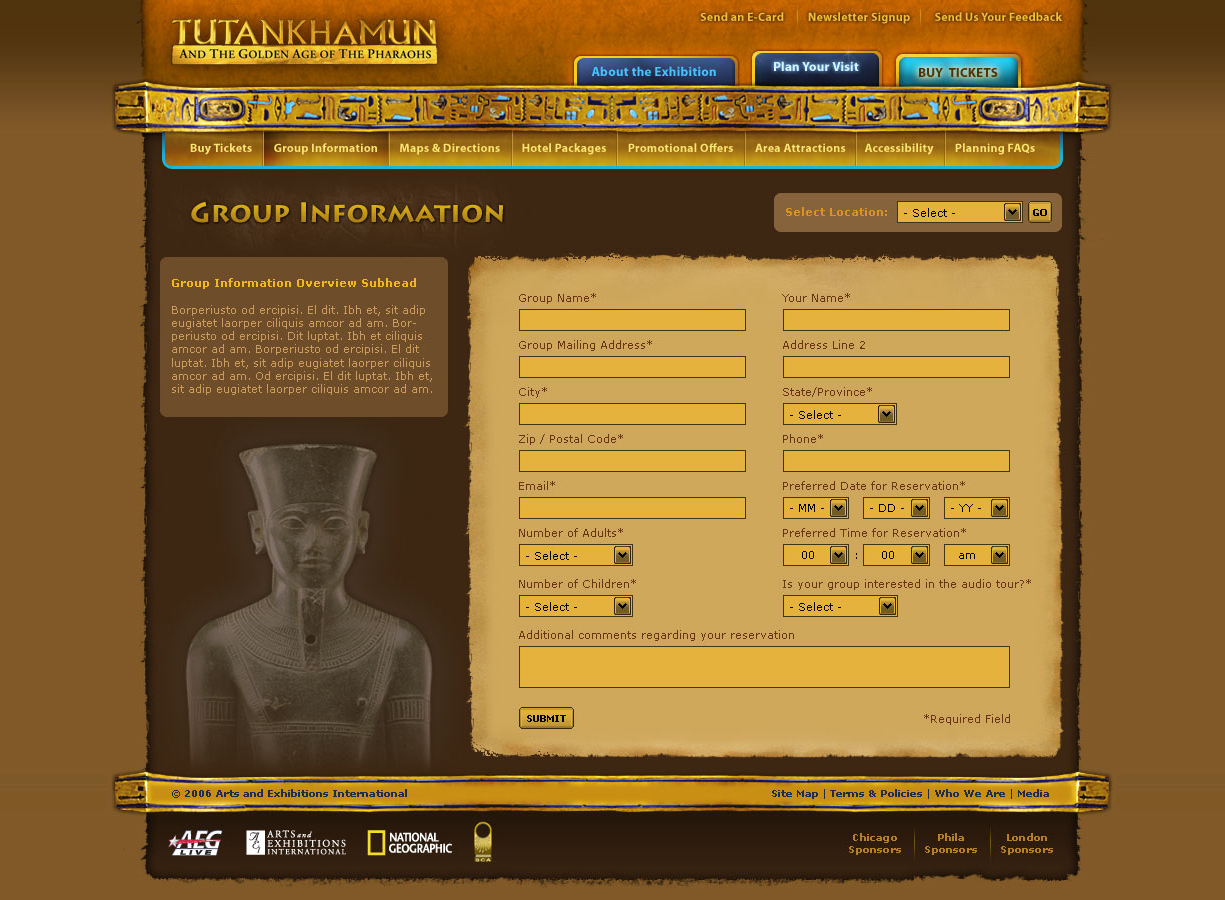Screen dimensions: 1225x900
Task: Click the SUBMIT button
Action: pyautogui.click(x=546, y=718)
